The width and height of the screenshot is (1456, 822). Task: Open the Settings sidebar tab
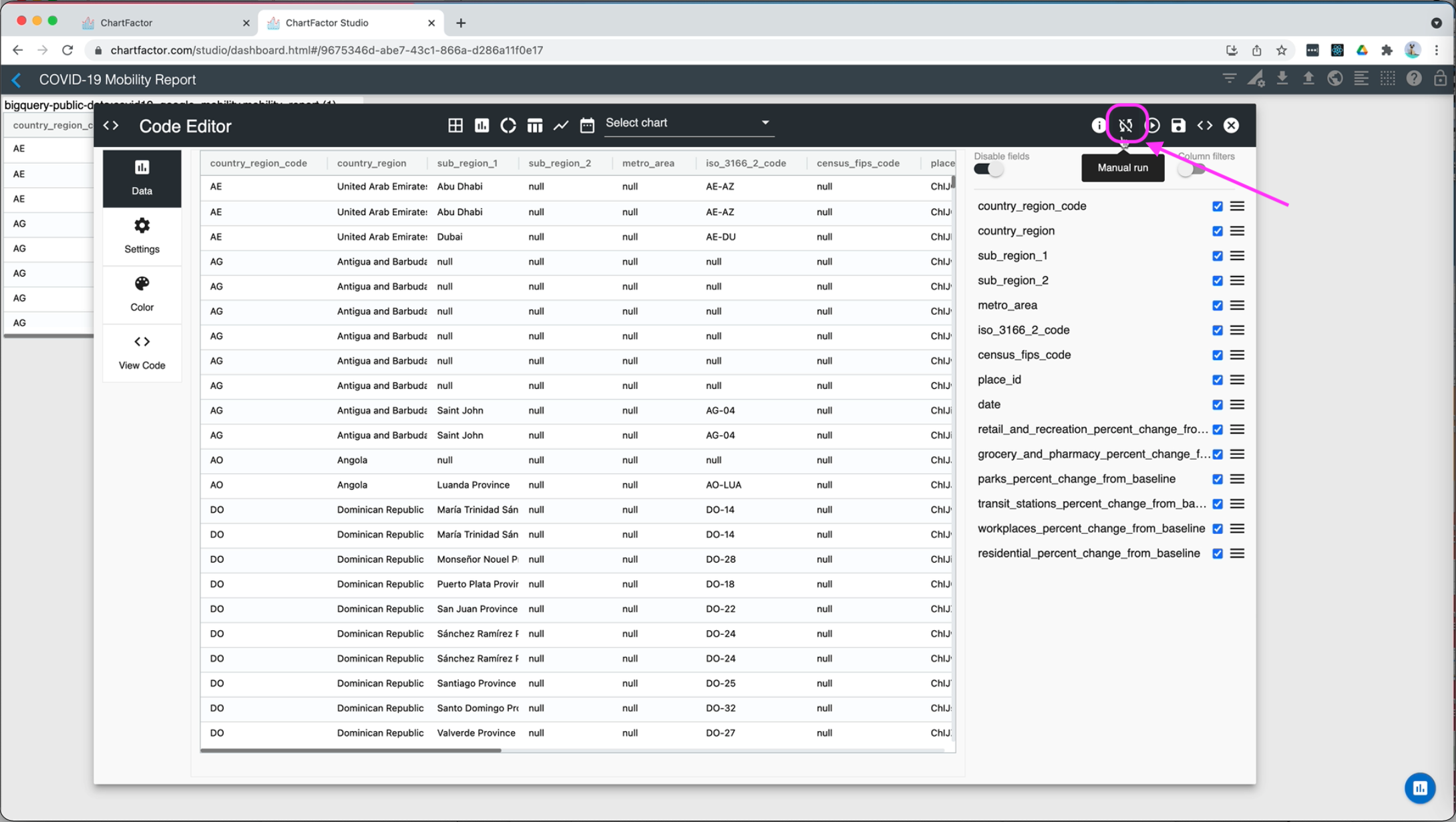(142, 235)
